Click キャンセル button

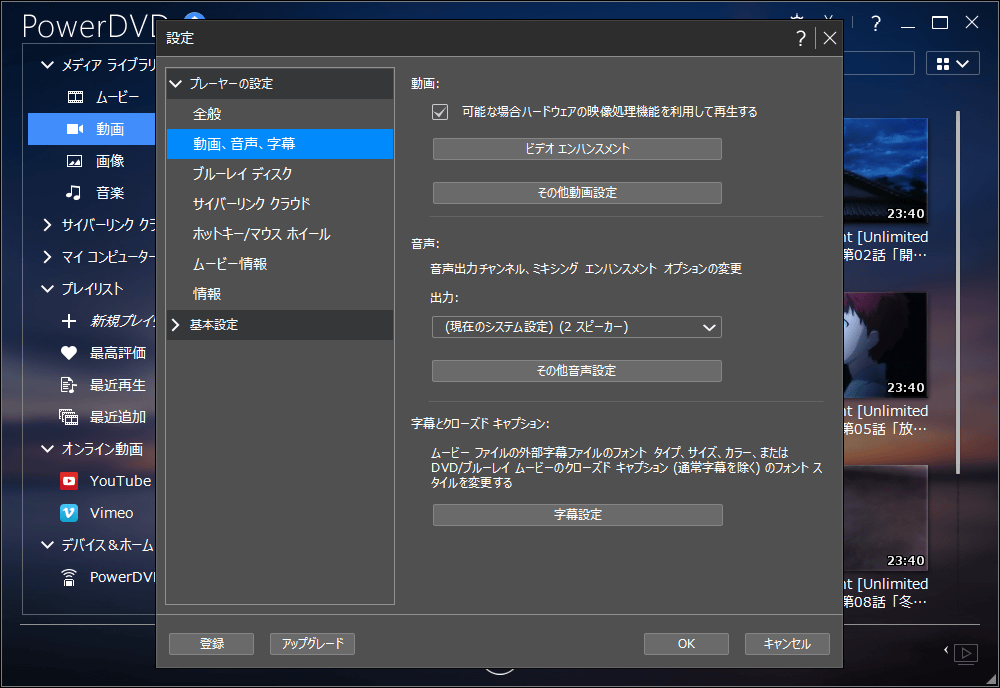[x=787, y=644]
